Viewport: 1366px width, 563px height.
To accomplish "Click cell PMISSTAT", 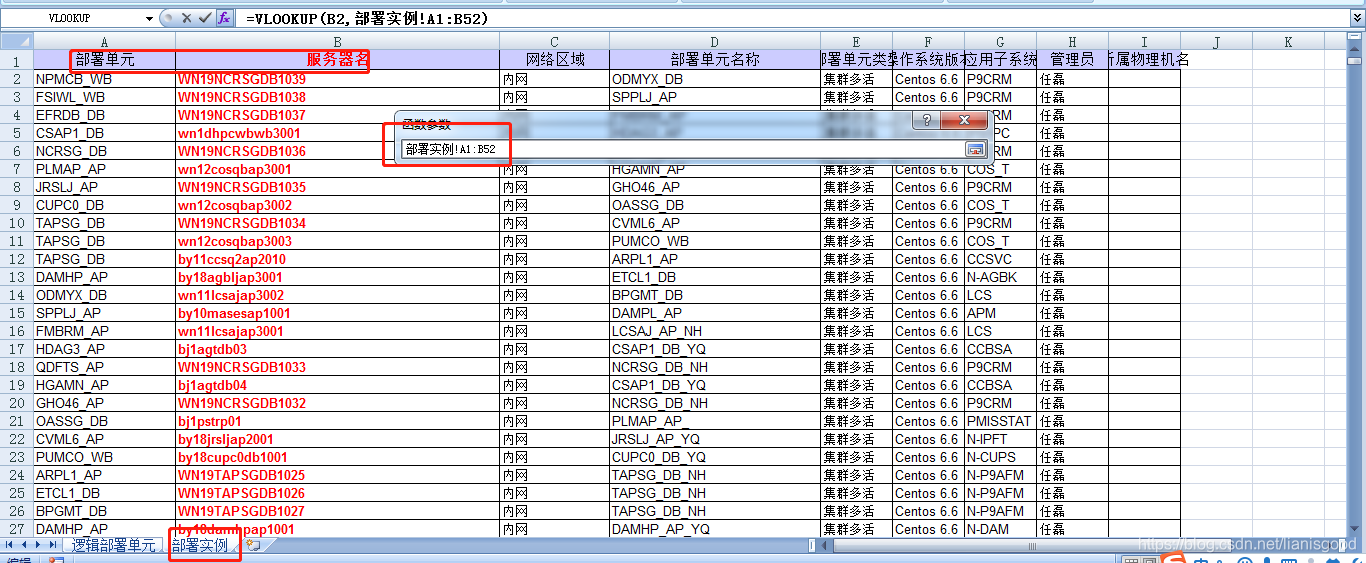I will point(999,421).
